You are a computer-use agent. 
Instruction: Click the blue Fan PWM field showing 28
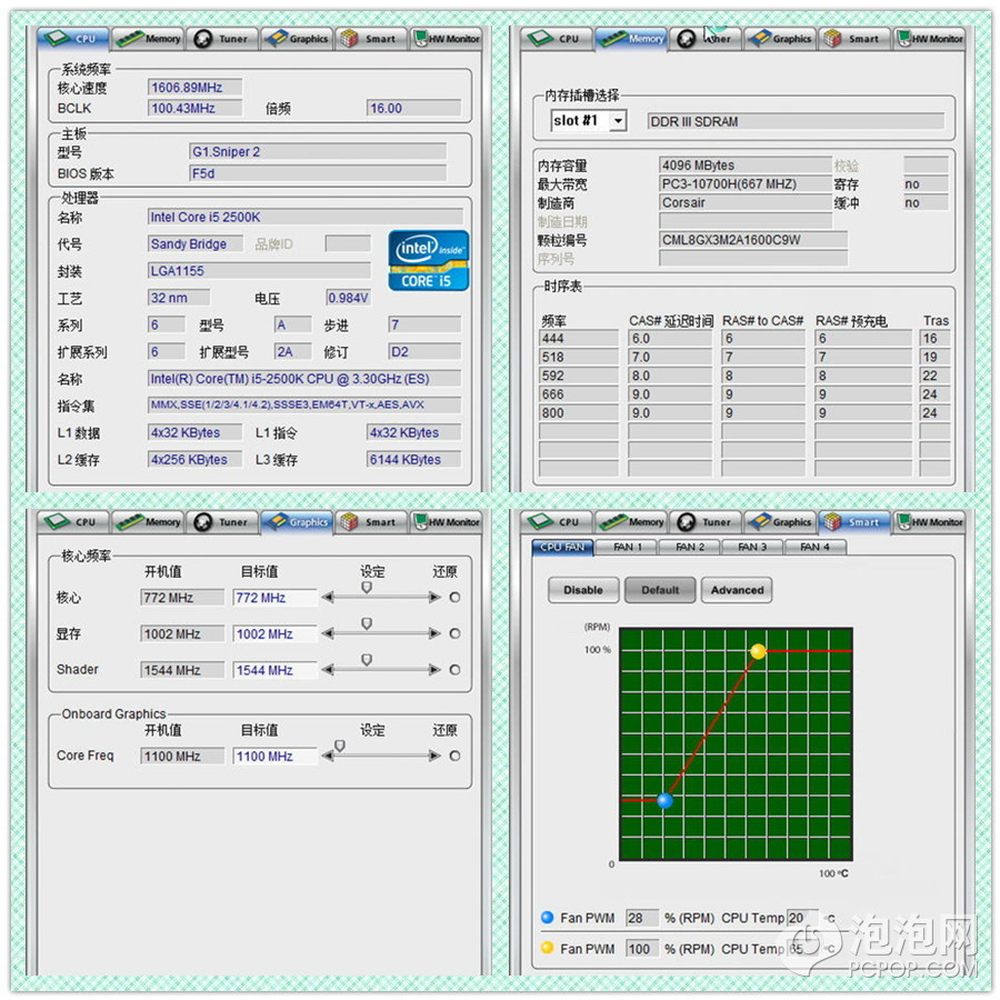(x=641, y=918)
